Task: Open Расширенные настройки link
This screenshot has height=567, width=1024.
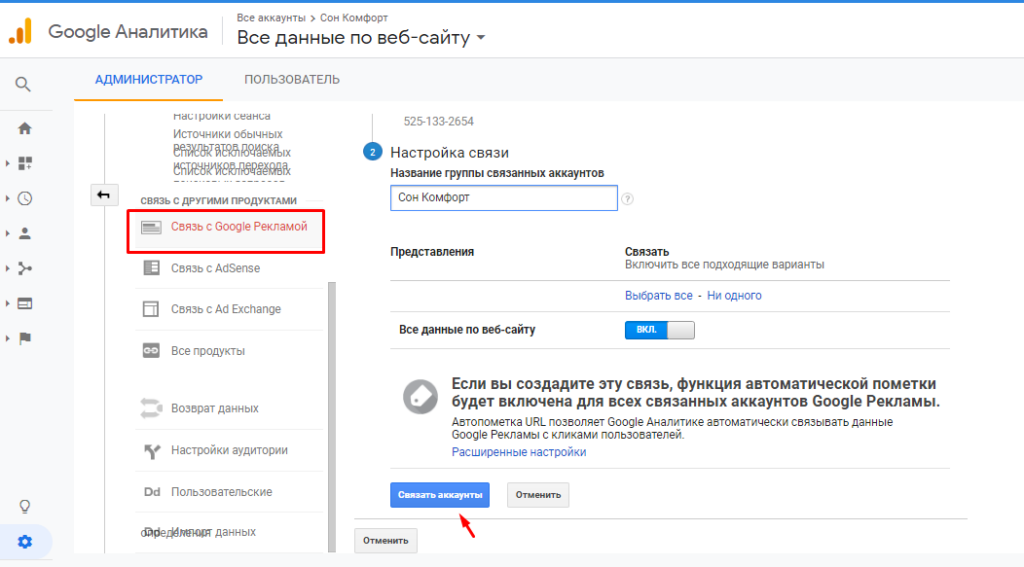Action: click(x=519, y=452)
